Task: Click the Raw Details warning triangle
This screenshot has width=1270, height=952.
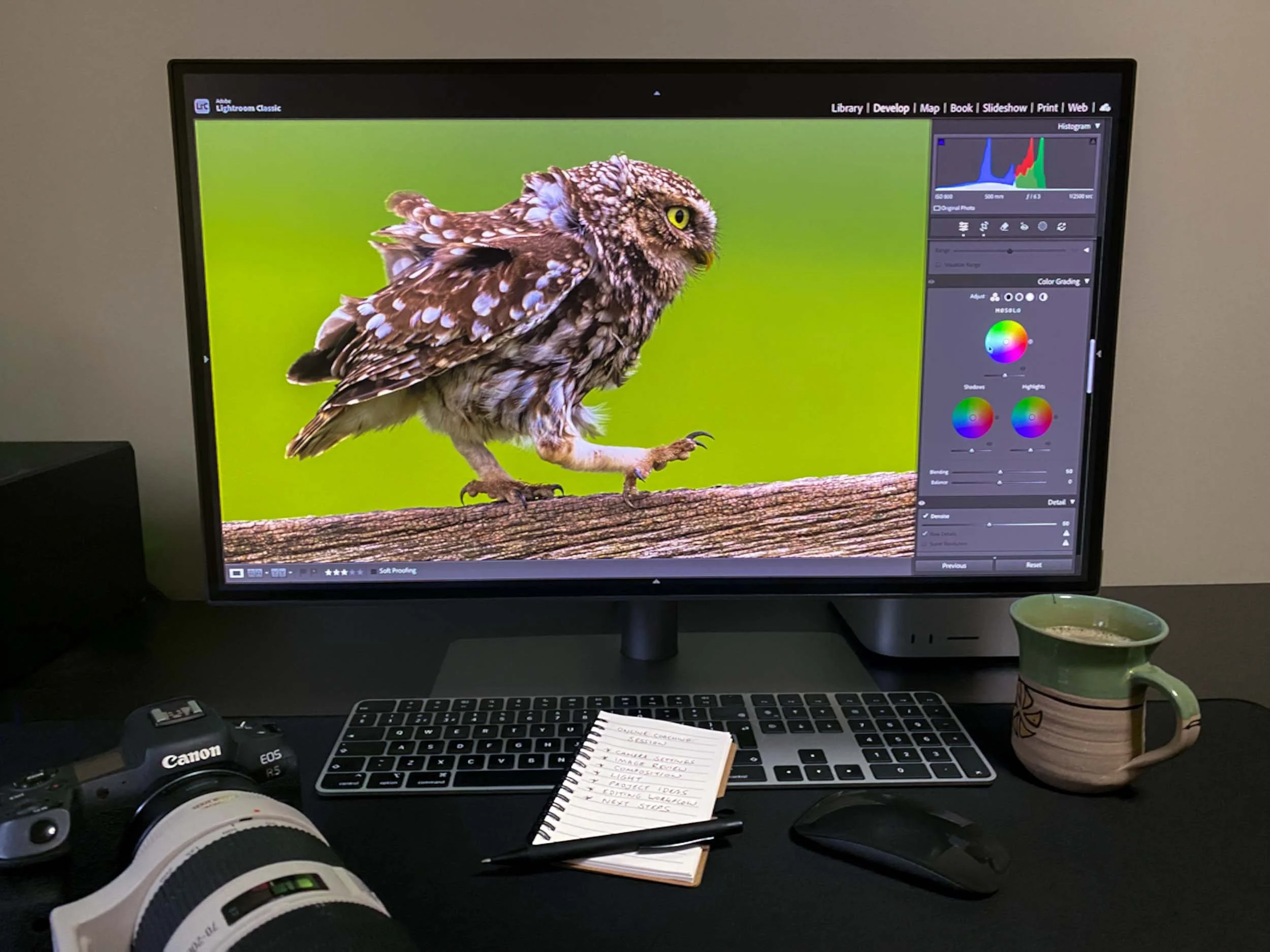Action: pyautogui.click(x=1066, y=533)
